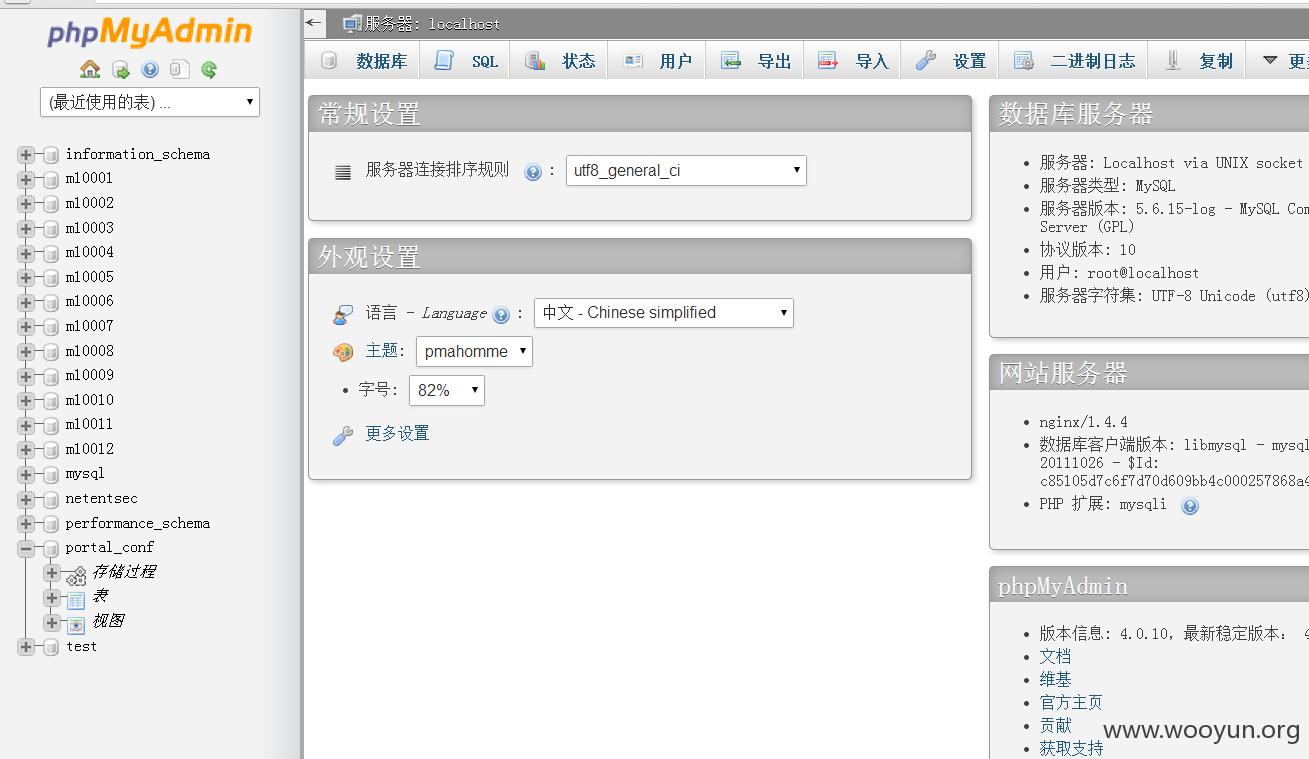The image size is (1309, 759).
Task: Switch to the 用户 tab
Action: click(657, 61)
